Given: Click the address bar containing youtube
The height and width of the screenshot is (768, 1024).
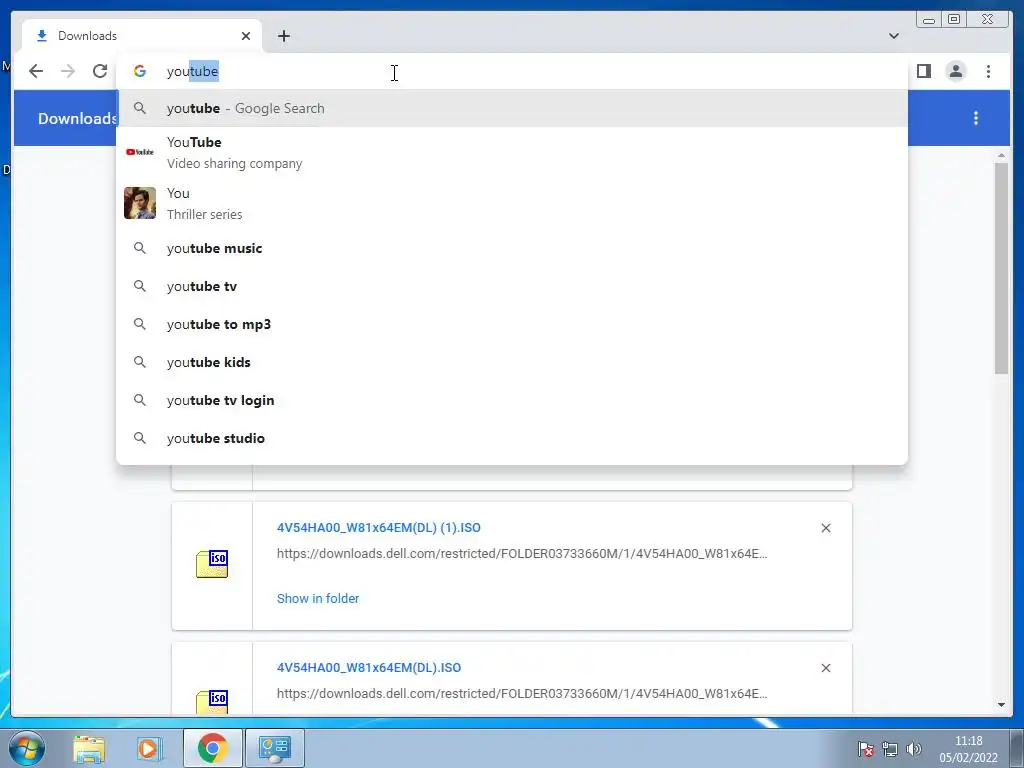Looking at the screenshot, I should point(512,71).
